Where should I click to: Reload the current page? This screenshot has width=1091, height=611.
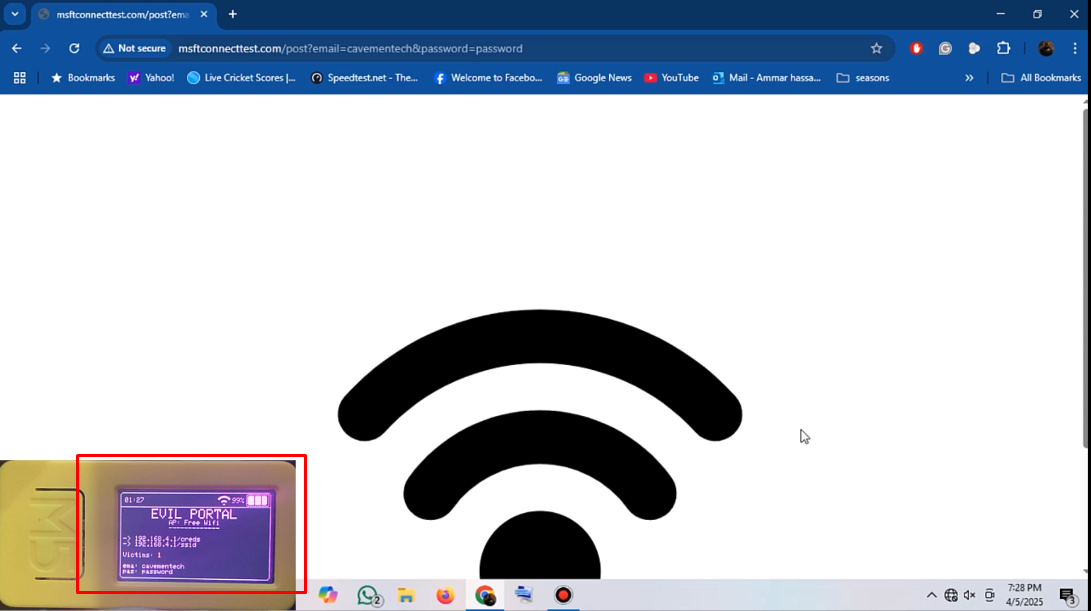[x=74, y=48]
